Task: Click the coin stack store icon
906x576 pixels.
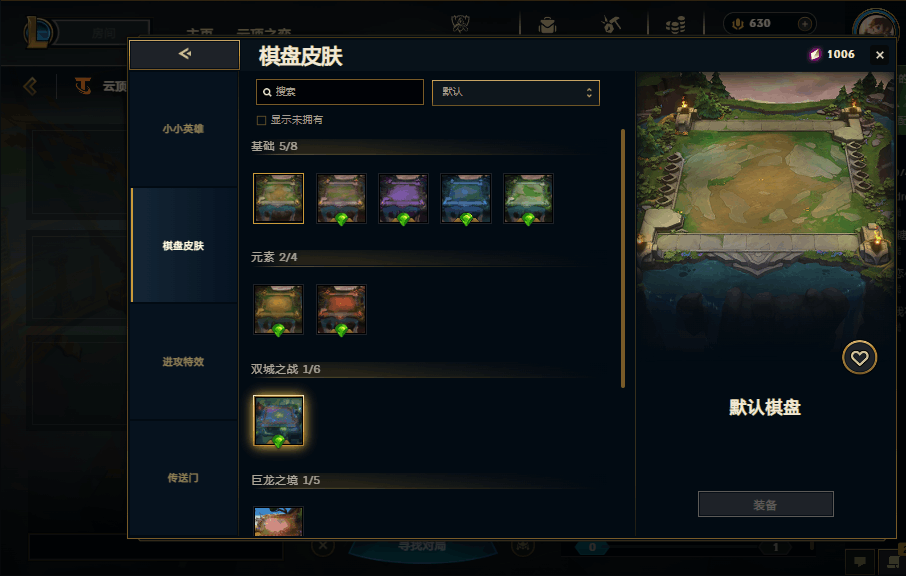Action: coord(675,25)
